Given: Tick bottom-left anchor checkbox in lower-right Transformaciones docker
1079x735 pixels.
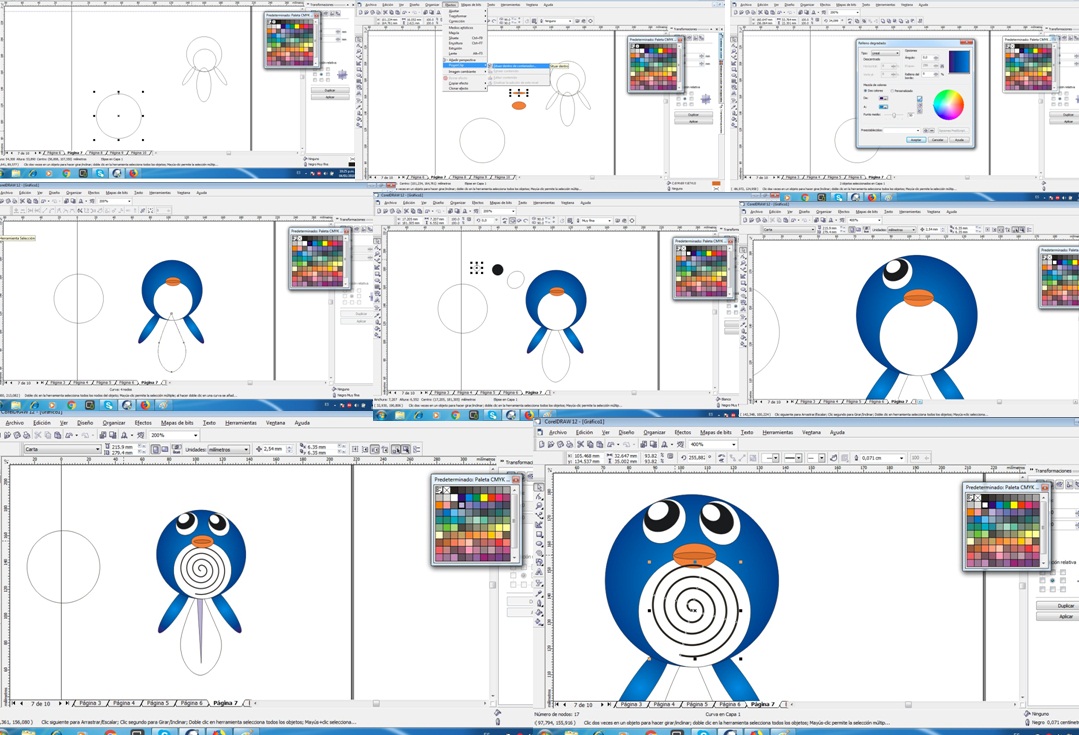Looking at the screenshot, I should click(x=1043, y=589).
